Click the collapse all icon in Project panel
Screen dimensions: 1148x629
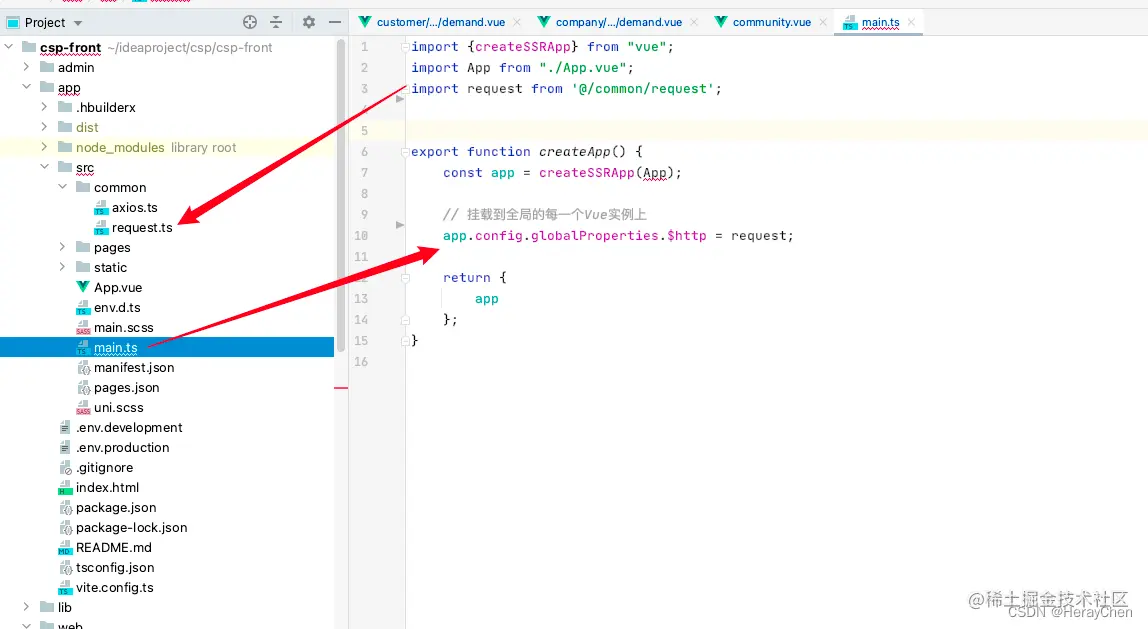coord(276,22)
